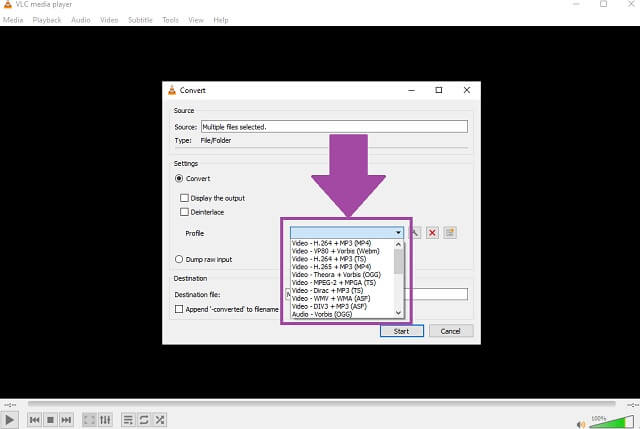Enable the Deinterlace checkbox
Image resolution: width=640 pixels, height=429 pixels.
[x=184, y=212]
